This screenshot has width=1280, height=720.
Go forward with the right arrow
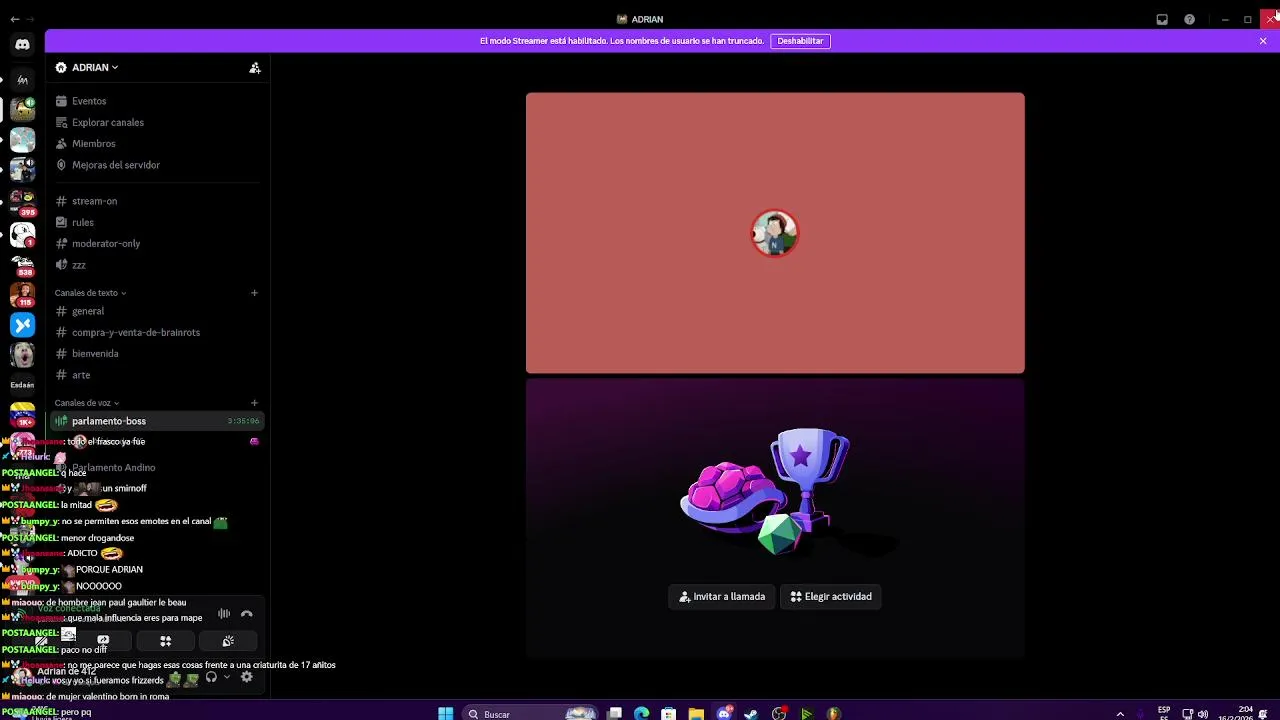click(29, 19)
